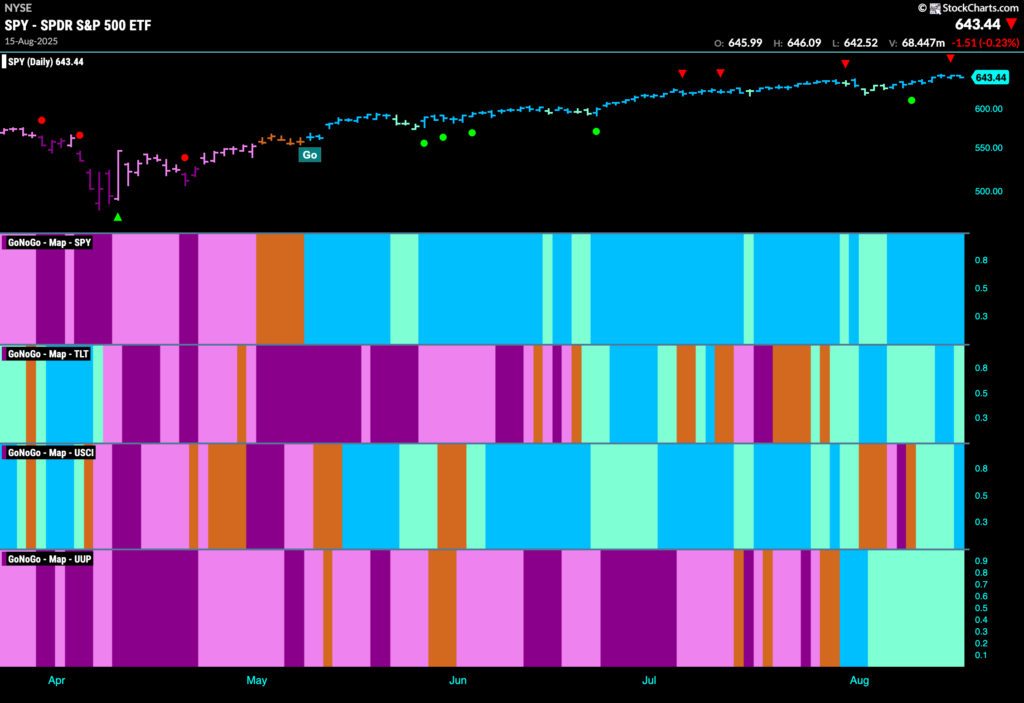Click the '15-Aug-2025' date text
The height and width of the screenshot is (703, 1024).
click(x=31, y=41)
